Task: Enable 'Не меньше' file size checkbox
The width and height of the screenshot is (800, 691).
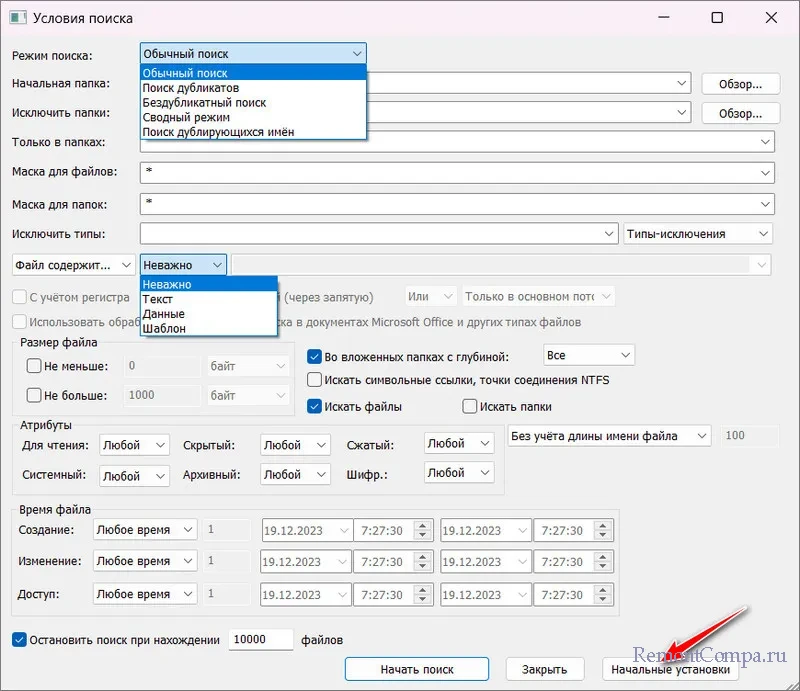Action: click(34, 366)
